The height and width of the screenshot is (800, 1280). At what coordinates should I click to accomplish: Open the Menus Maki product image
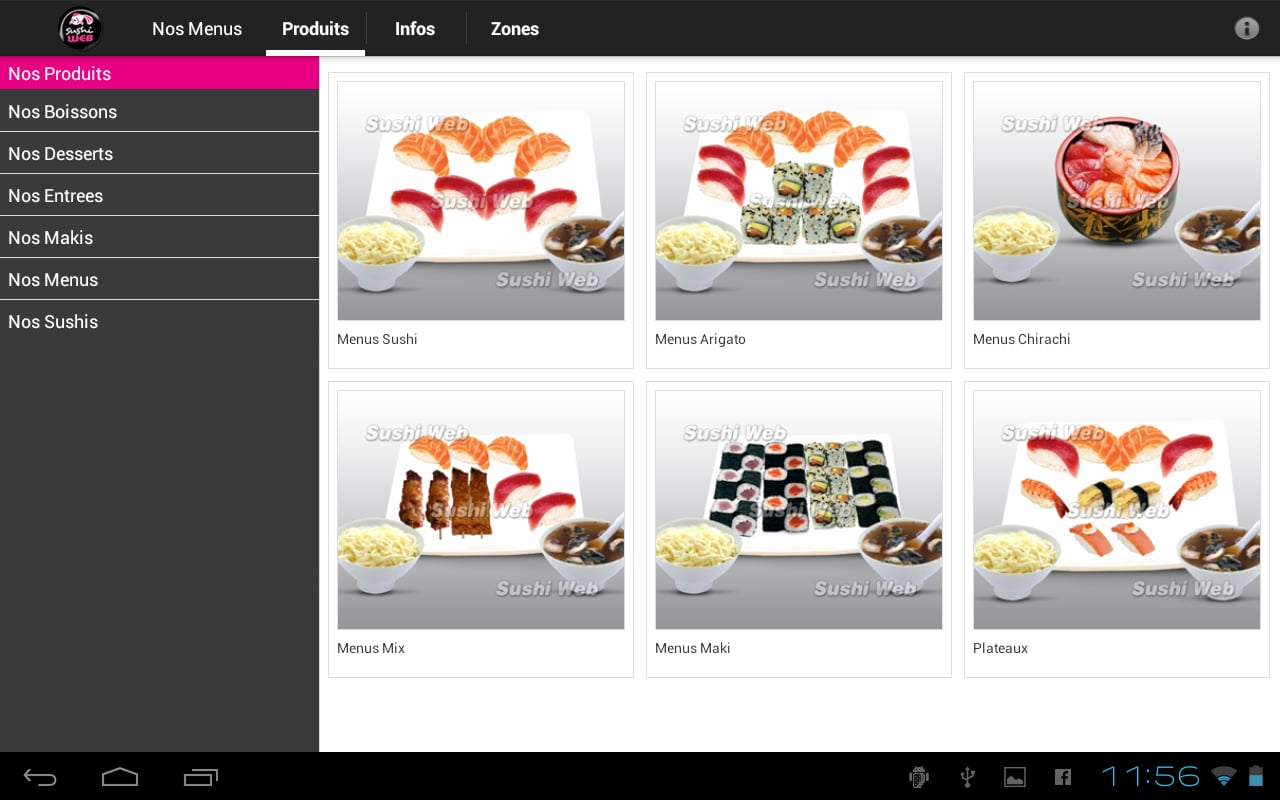point(799,510)
